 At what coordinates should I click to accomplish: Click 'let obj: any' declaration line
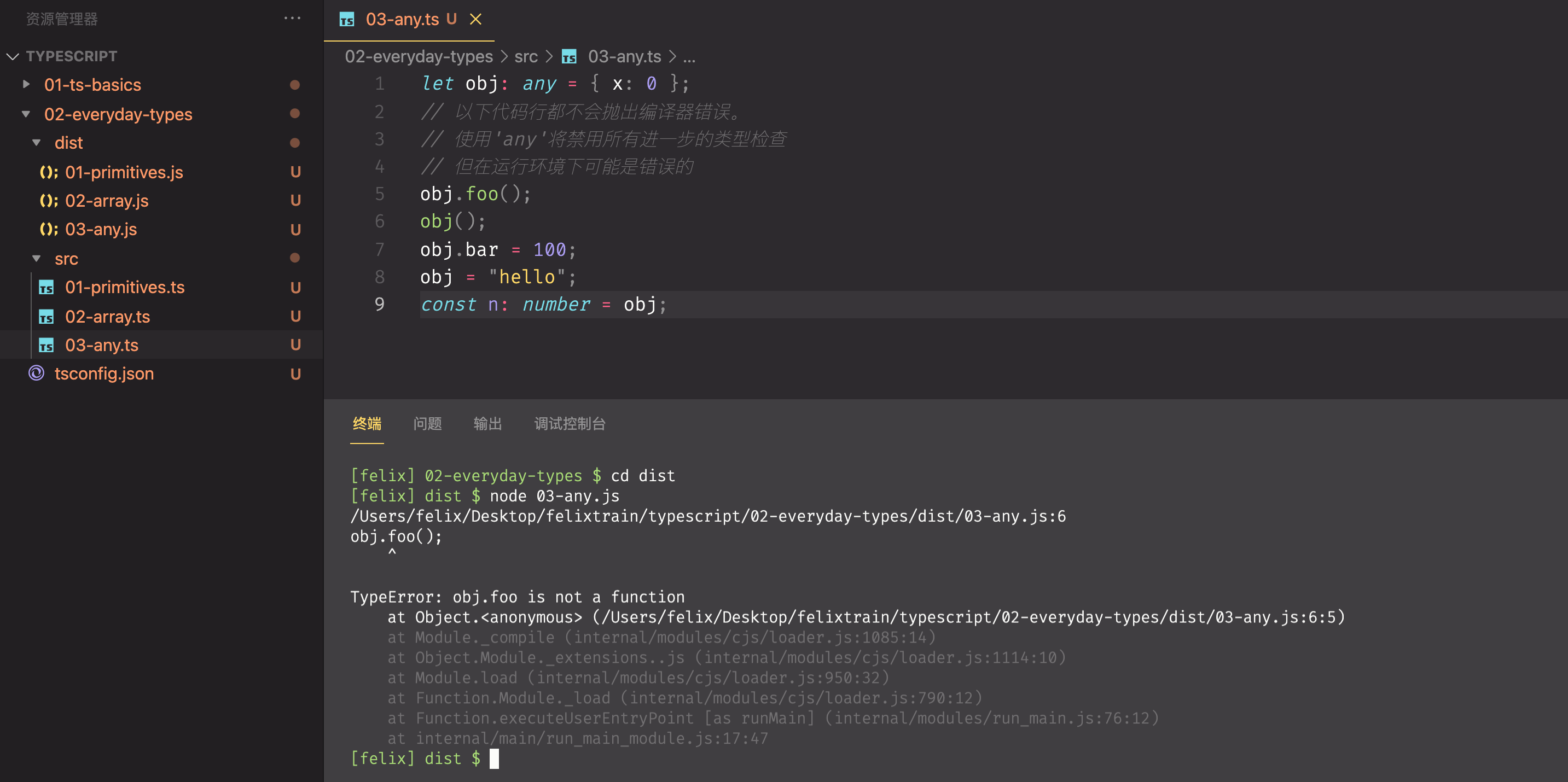[556, 83]
